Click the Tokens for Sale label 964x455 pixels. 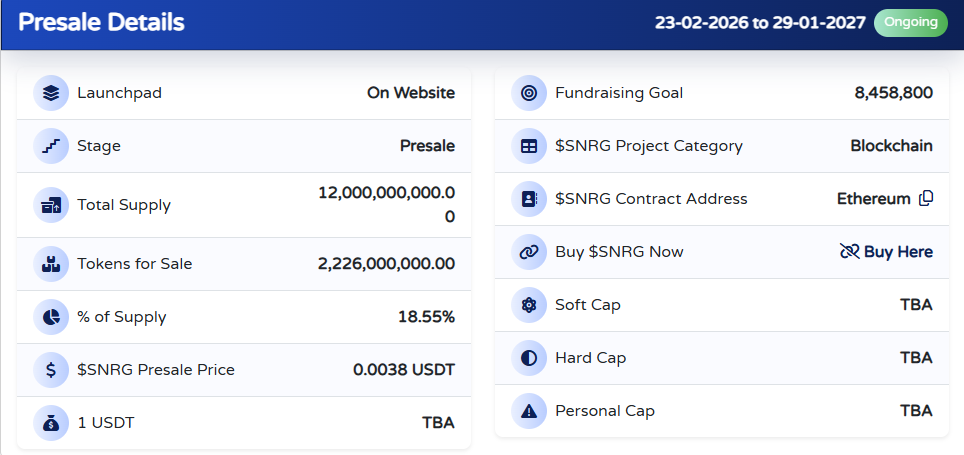pos(135,264)
